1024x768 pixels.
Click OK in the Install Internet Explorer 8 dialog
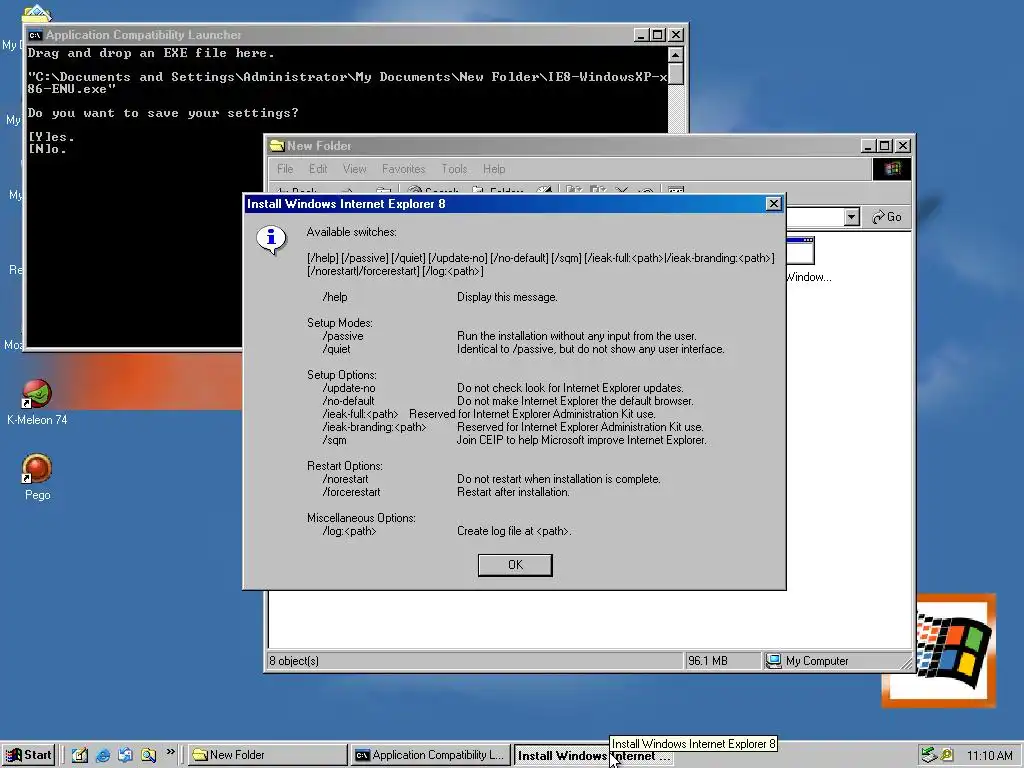coord(515,565)
